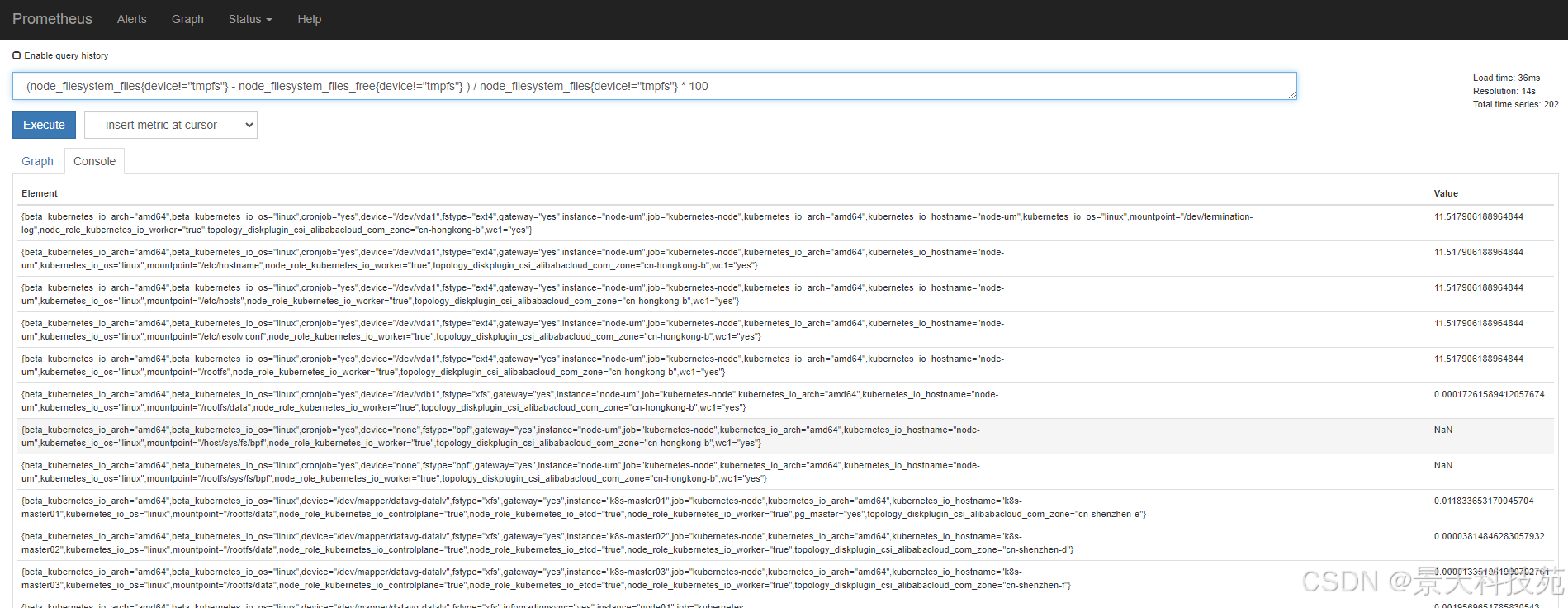Select row with mountpoint /rootfs/sys/fs/bpf

(x=785, y=472)
